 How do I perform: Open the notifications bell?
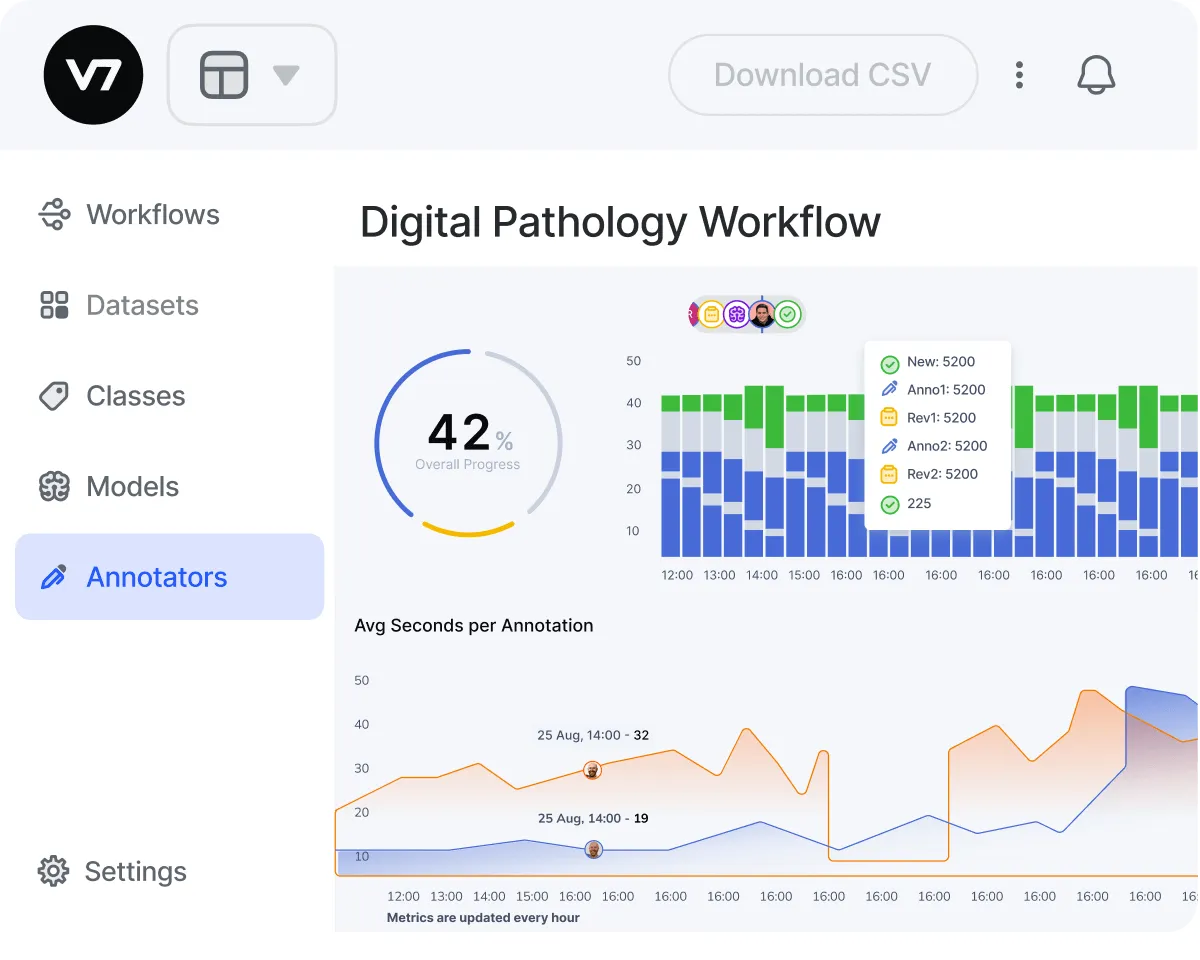tap(1096, 74)
